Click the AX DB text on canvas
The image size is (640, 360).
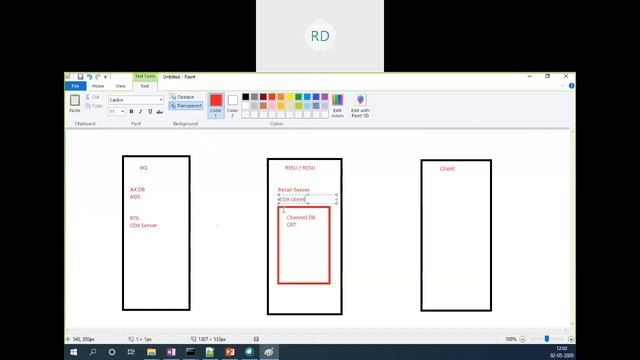tap(137, 189)
